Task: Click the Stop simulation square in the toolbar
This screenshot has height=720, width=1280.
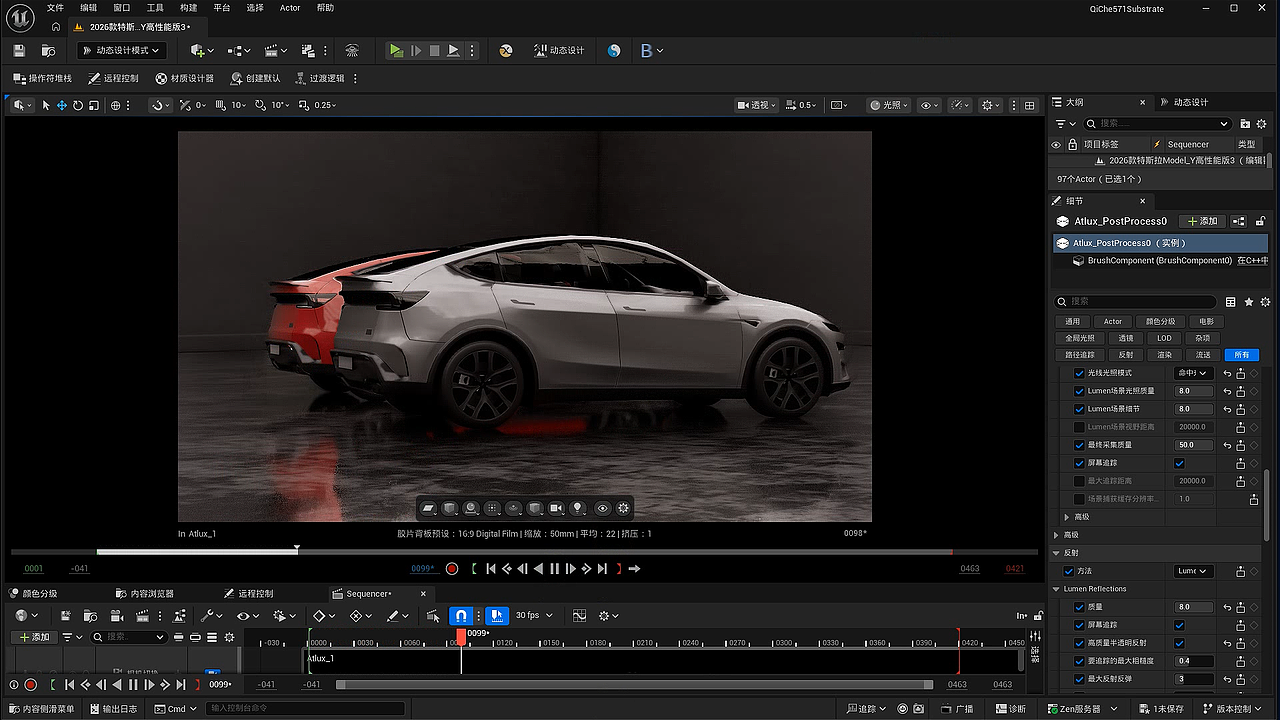Action: click(434, 50)
